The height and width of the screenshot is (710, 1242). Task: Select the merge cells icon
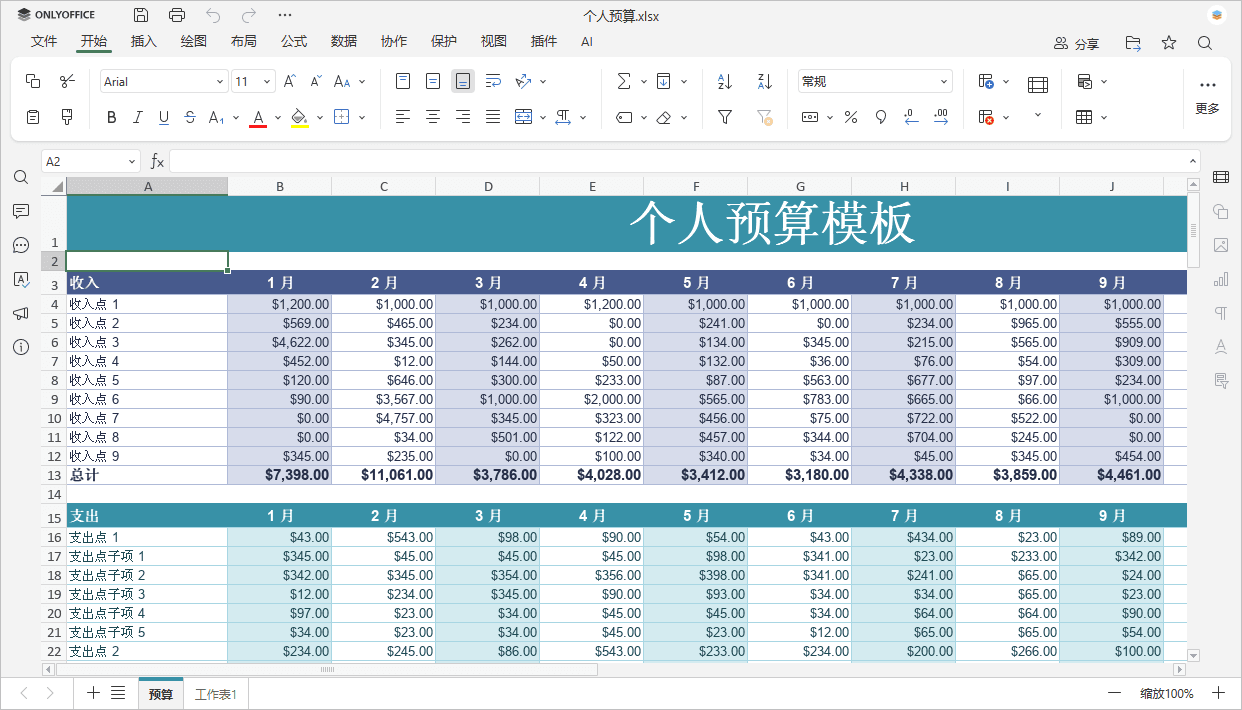point(524,117)
